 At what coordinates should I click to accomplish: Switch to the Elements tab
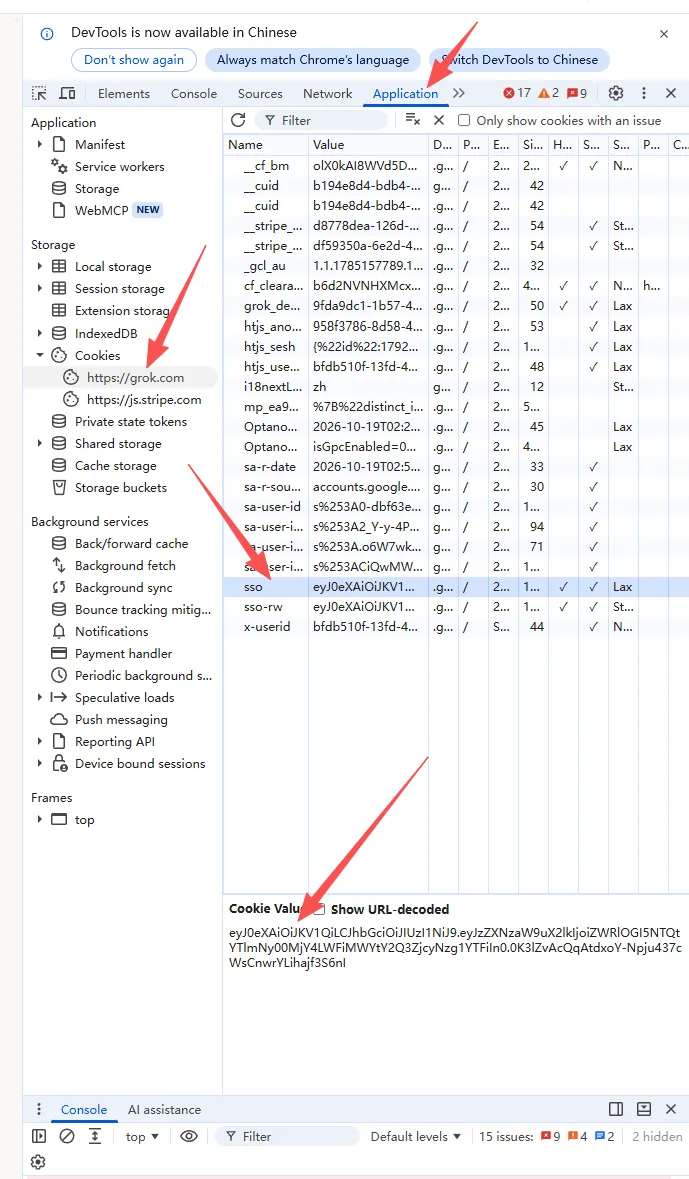click(123, 93)
